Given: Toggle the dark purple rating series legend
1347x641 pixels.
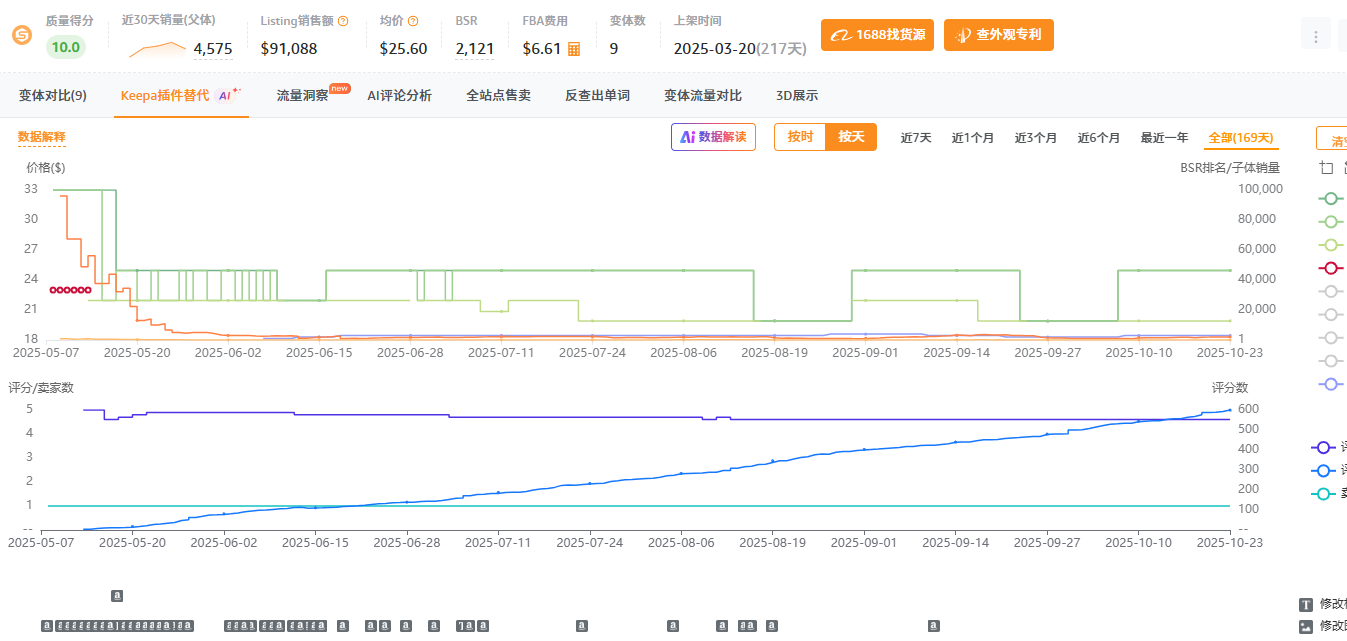Looking at the screenshot, I should [x=1324, y=448].
